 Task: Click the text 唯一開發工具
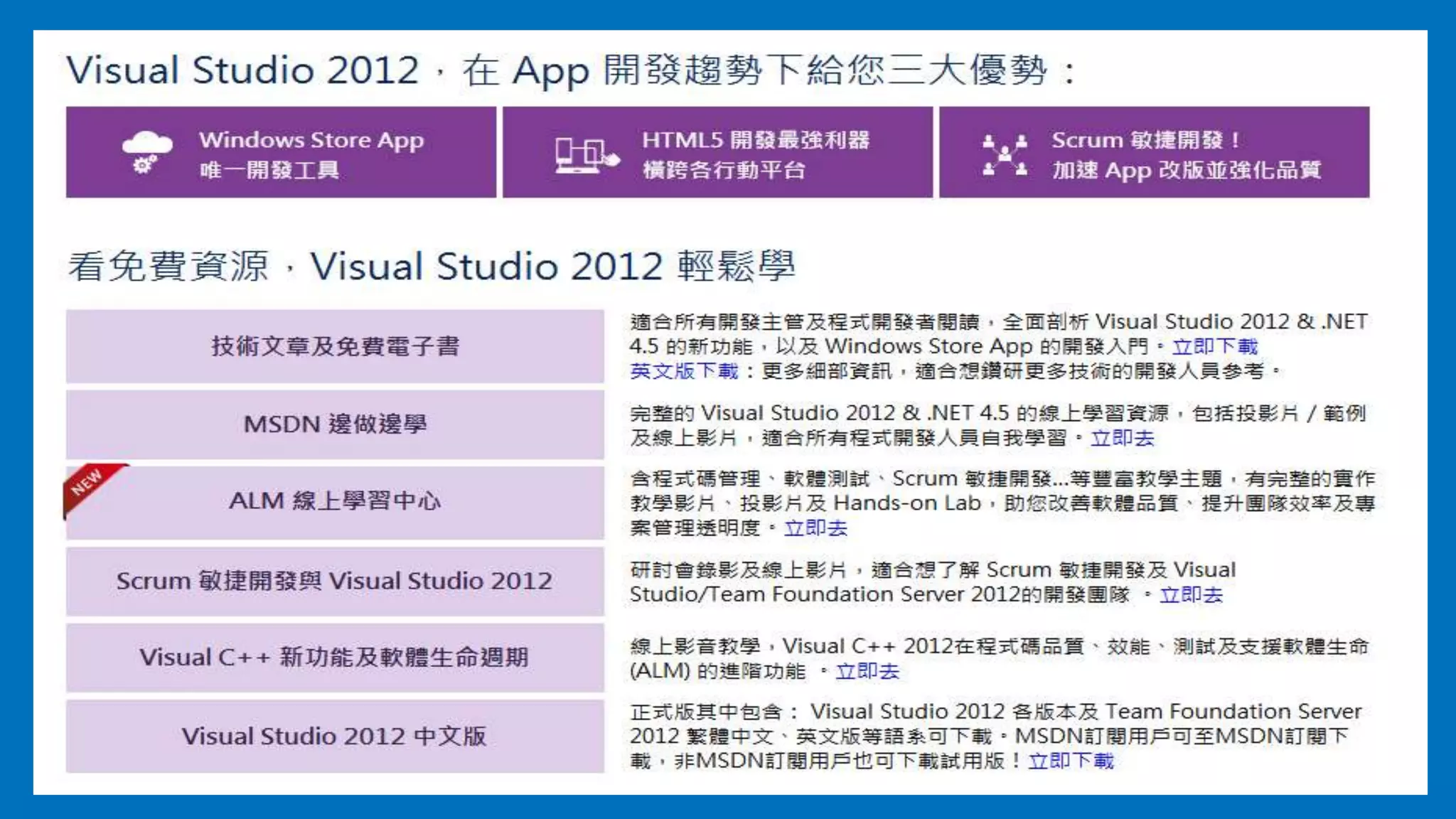tap(269, 171)
